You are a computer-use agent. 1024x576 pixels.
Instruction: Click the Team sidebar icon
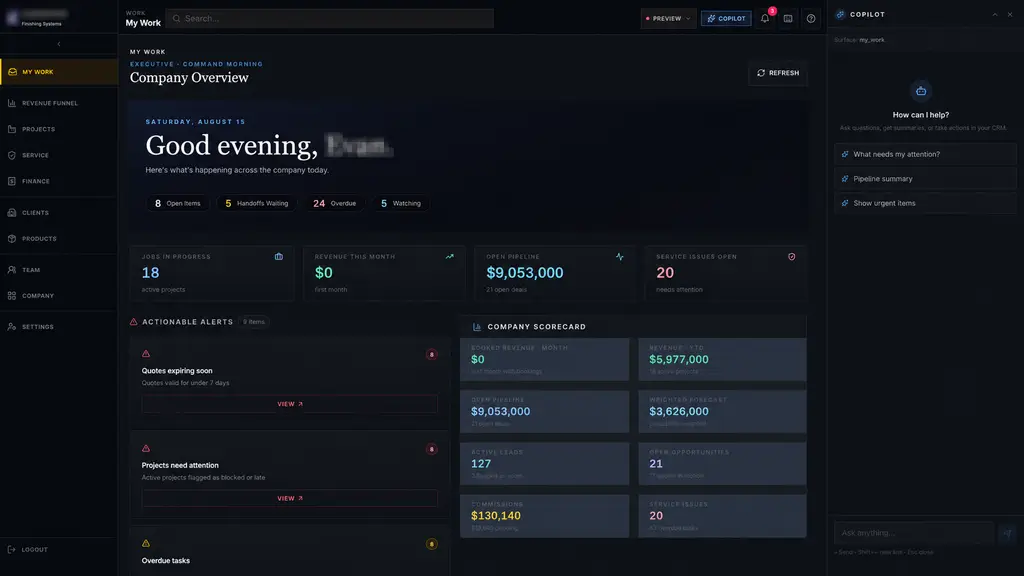coord(12,270)
